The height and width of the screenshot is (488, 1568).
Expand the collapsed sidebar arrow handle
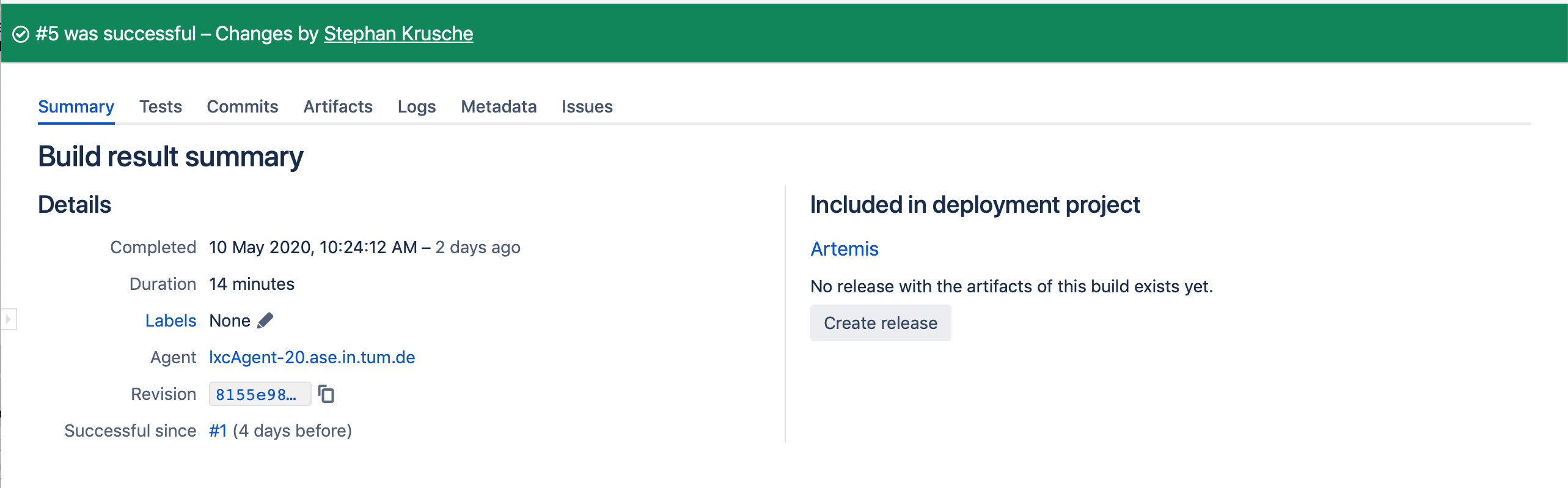[x=9, y=319]
